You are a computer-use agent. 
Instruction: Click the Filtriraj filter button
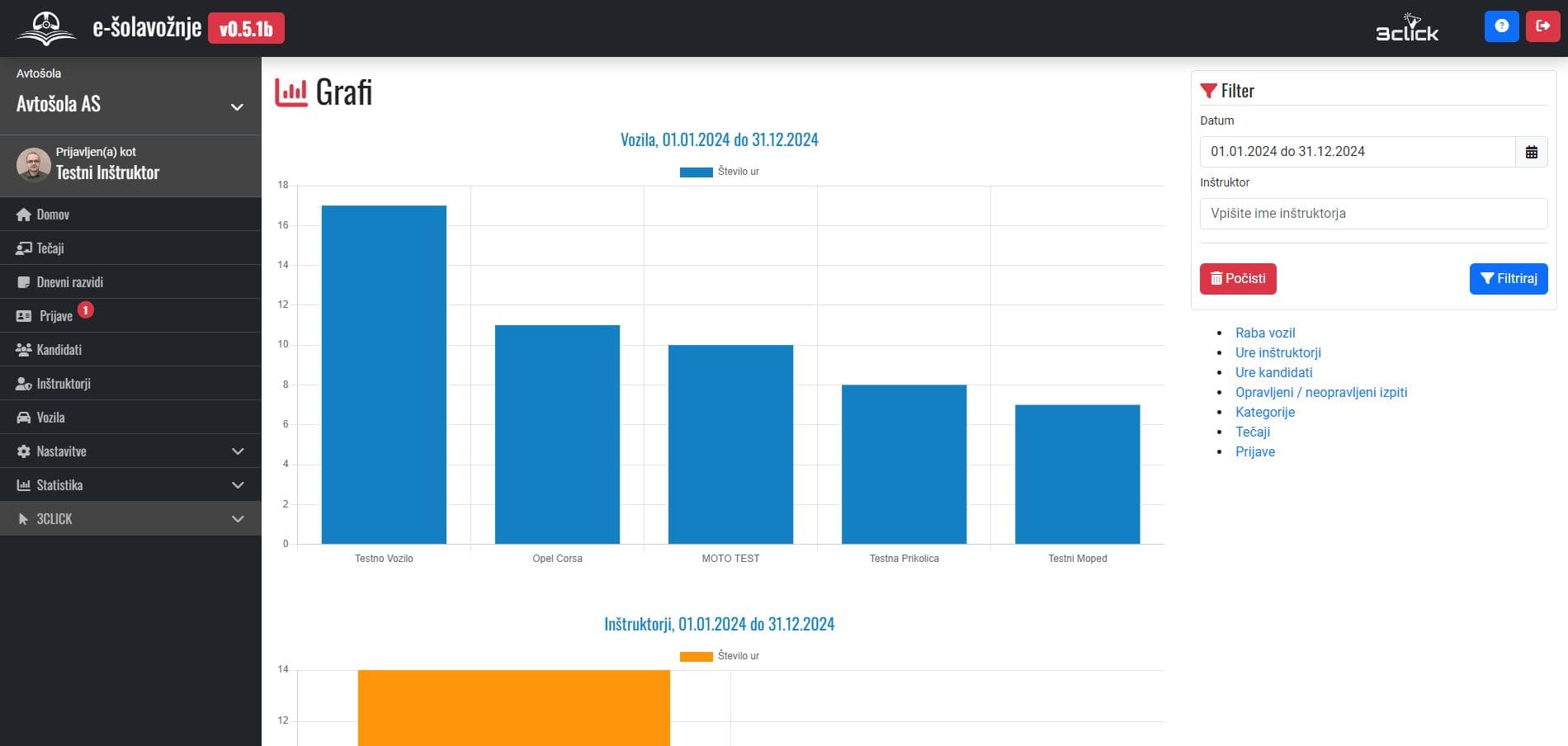pos(1509,279)
